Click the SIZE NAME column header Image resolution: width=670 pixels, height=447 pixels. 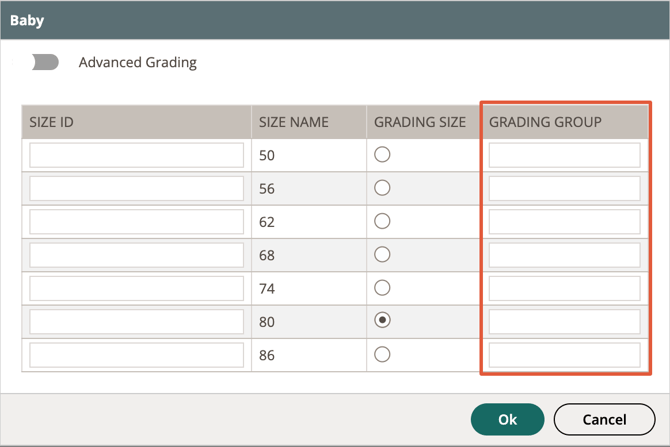(x=309, y=122)
